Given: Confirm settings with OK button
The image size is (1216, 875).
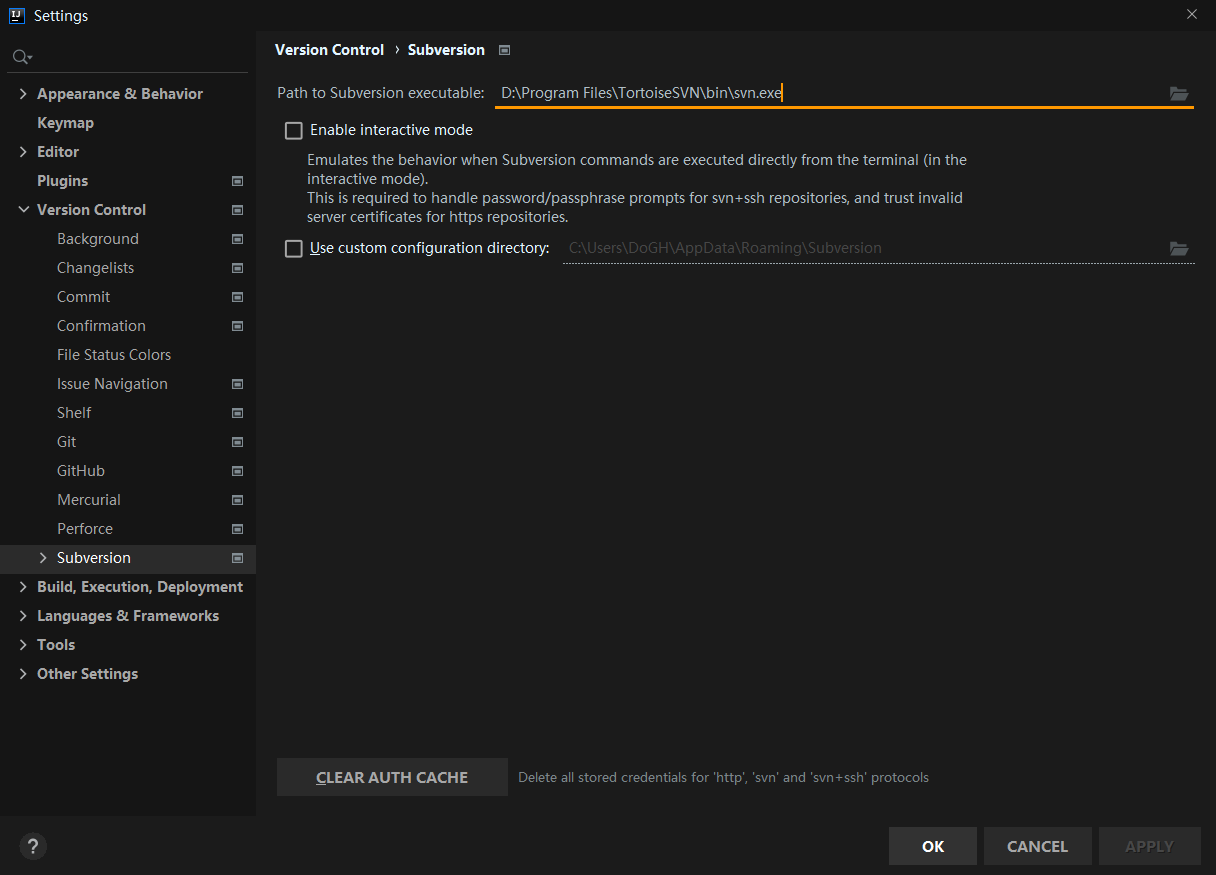Looking at the screenshot, I should point(933,846).
